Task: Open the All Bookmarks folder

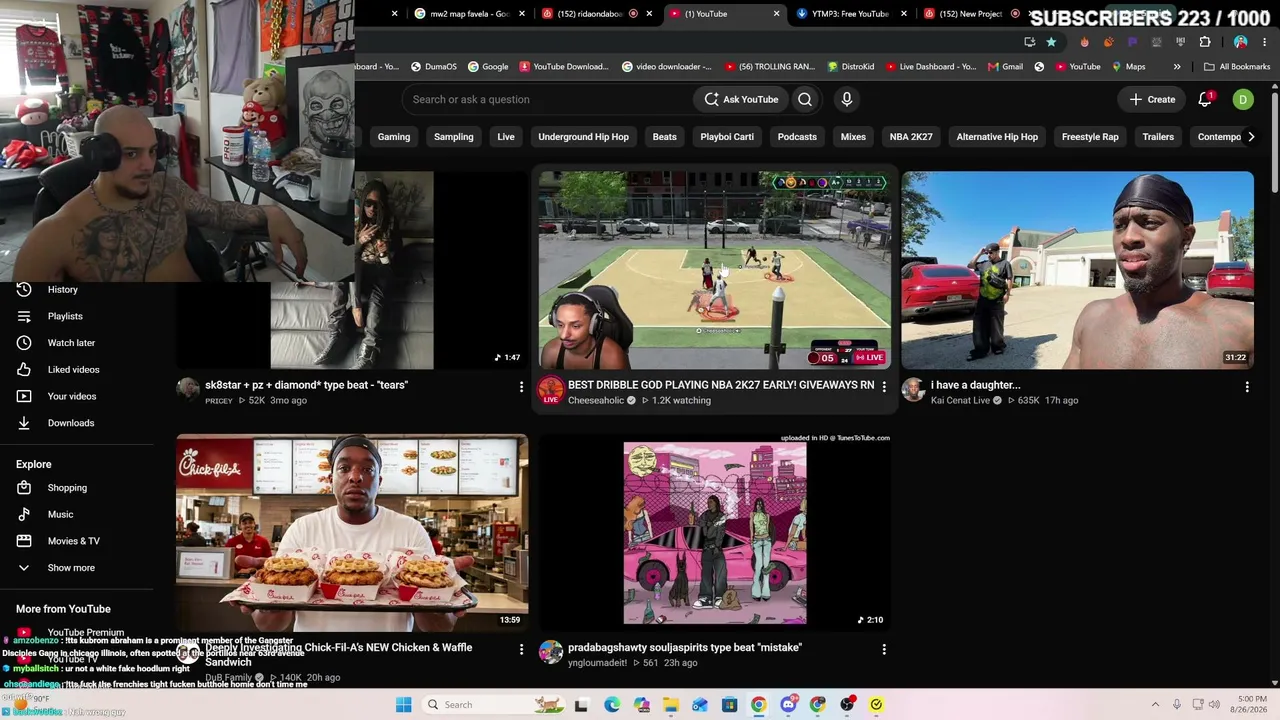Action: [x=1237, y=67]
